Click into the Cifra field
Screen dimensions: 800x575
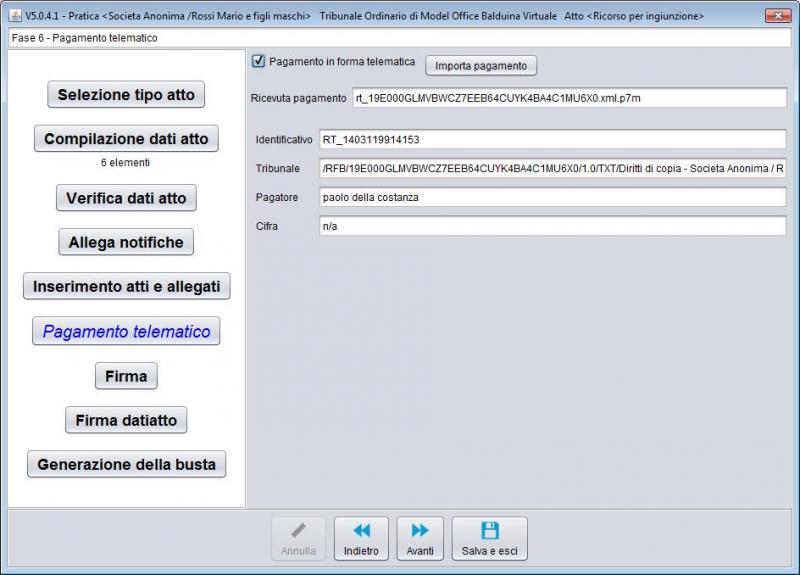(x=552, y=226)
